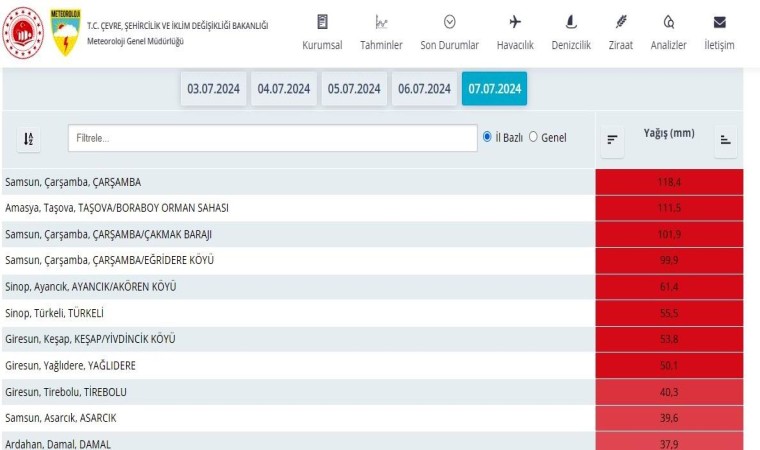This screenshot has width=760, height=450.
Task: Click the Ziraat feather icon
Action: tap(620, 22)
